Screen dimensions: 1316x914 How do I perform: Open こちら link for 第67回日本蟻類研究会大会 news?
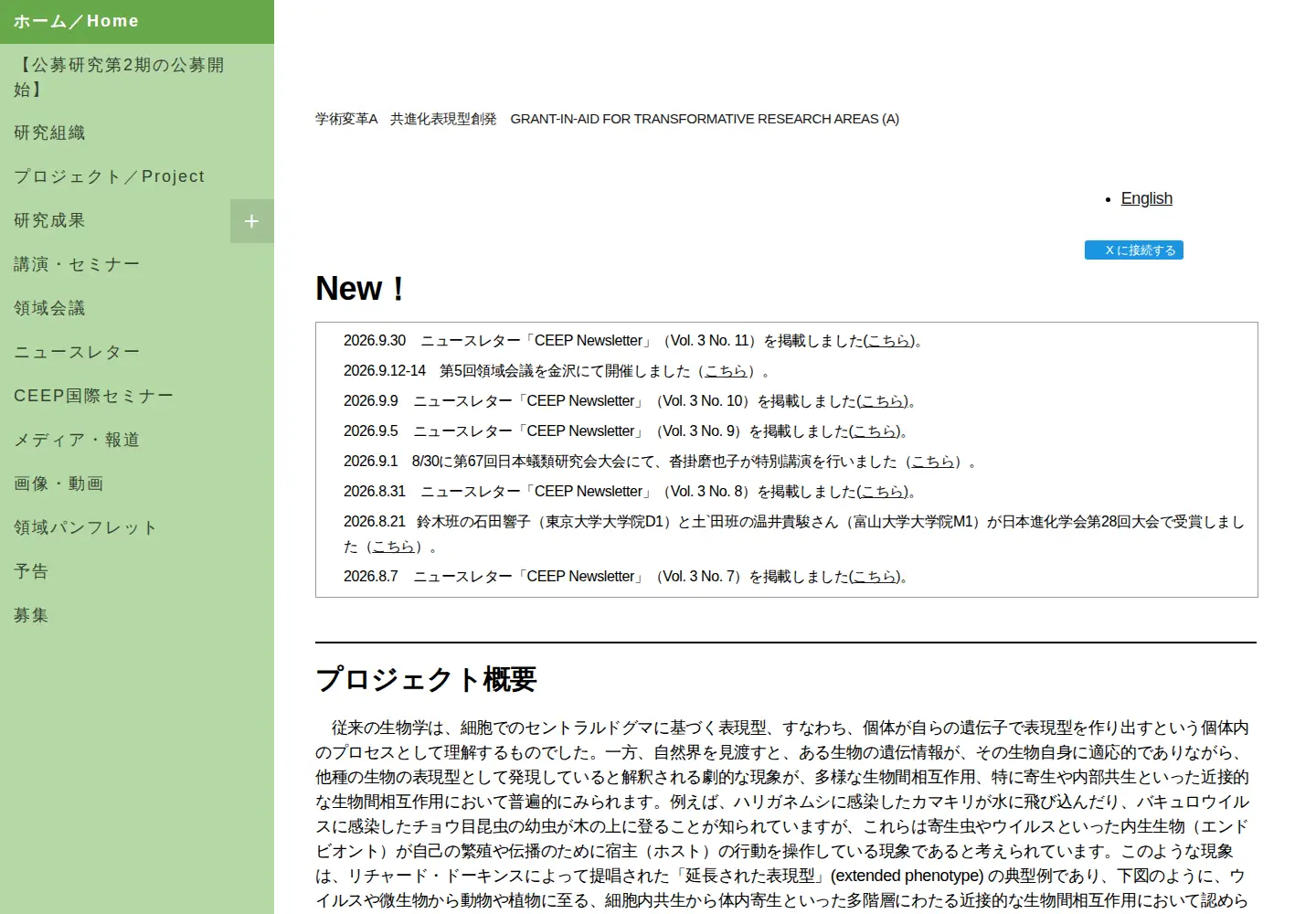933,462
